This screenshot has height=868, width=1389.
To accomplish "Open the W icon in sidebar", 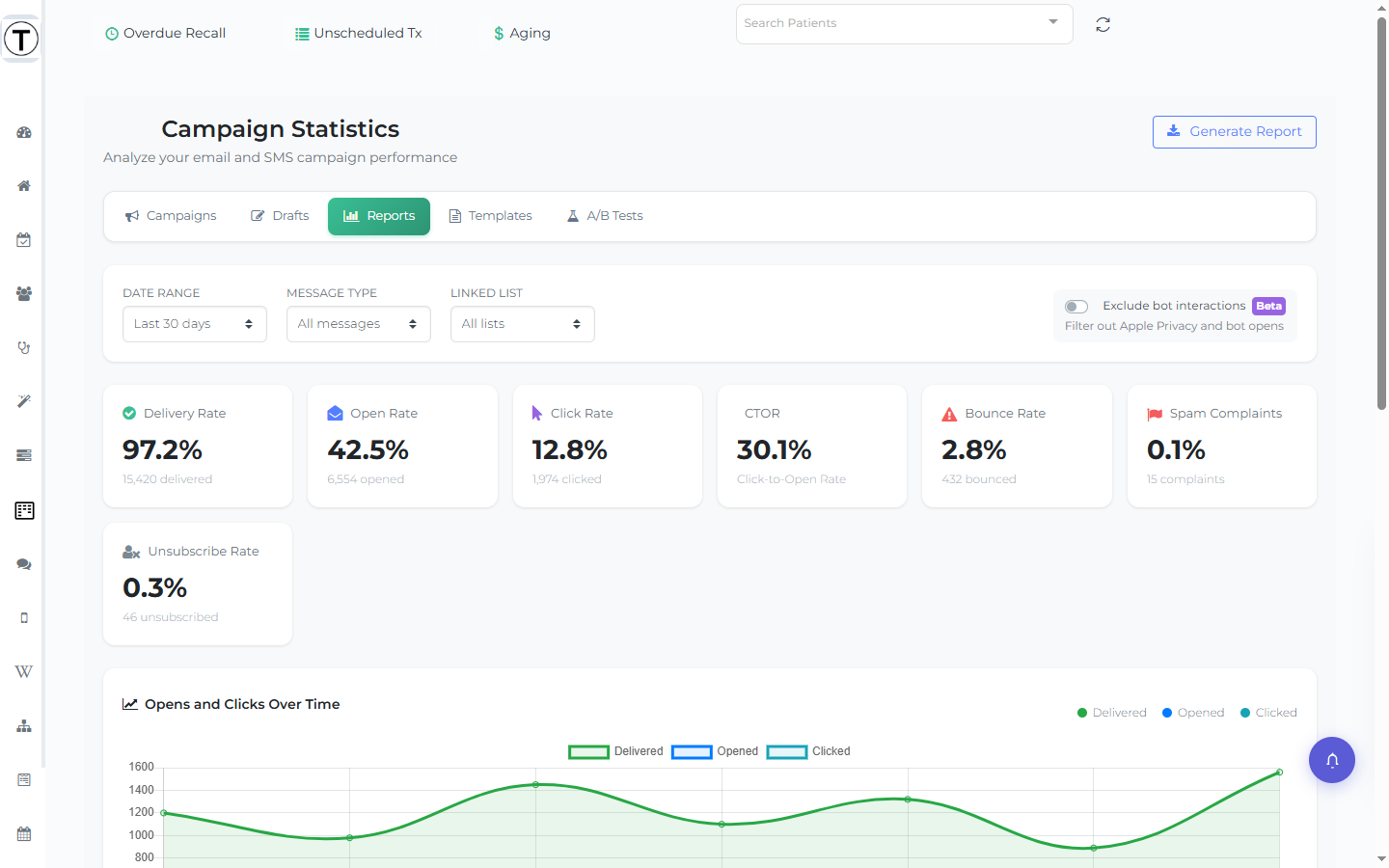I will [24, 671].
